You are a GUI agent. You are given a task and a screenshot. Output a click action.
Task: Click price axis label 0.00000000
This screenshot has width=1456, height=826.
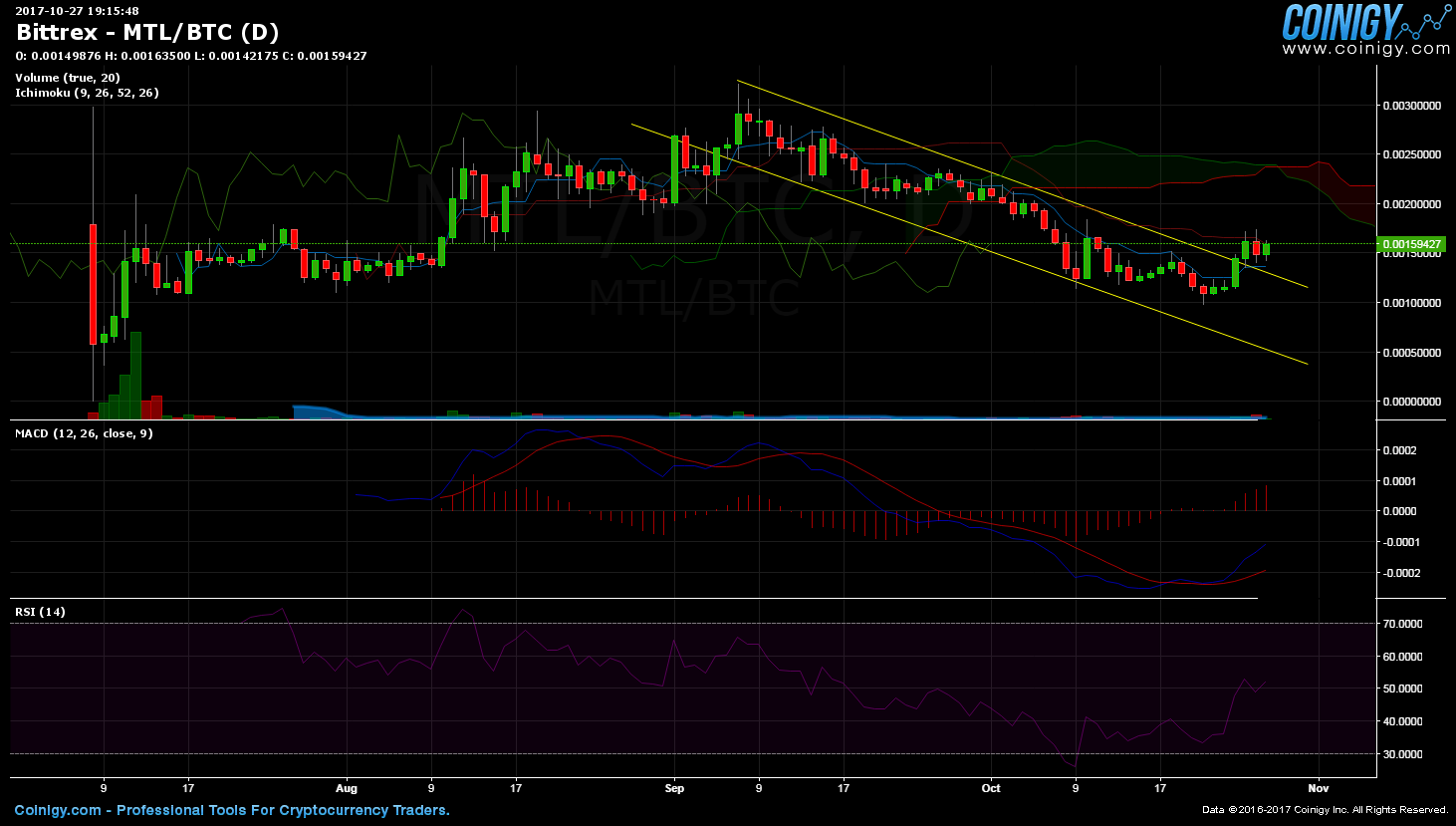point(1411,402)
